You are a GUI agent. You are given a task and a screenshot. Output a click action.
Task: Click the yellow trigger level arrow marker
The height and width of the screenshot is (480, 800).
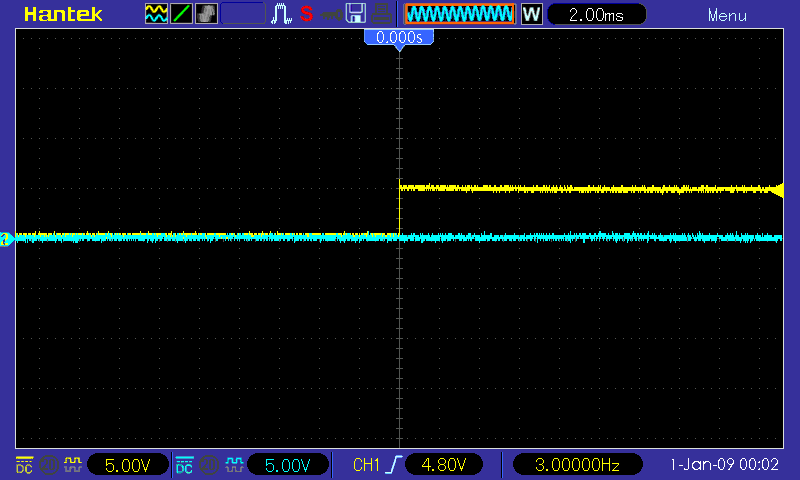tap(777, 190)
